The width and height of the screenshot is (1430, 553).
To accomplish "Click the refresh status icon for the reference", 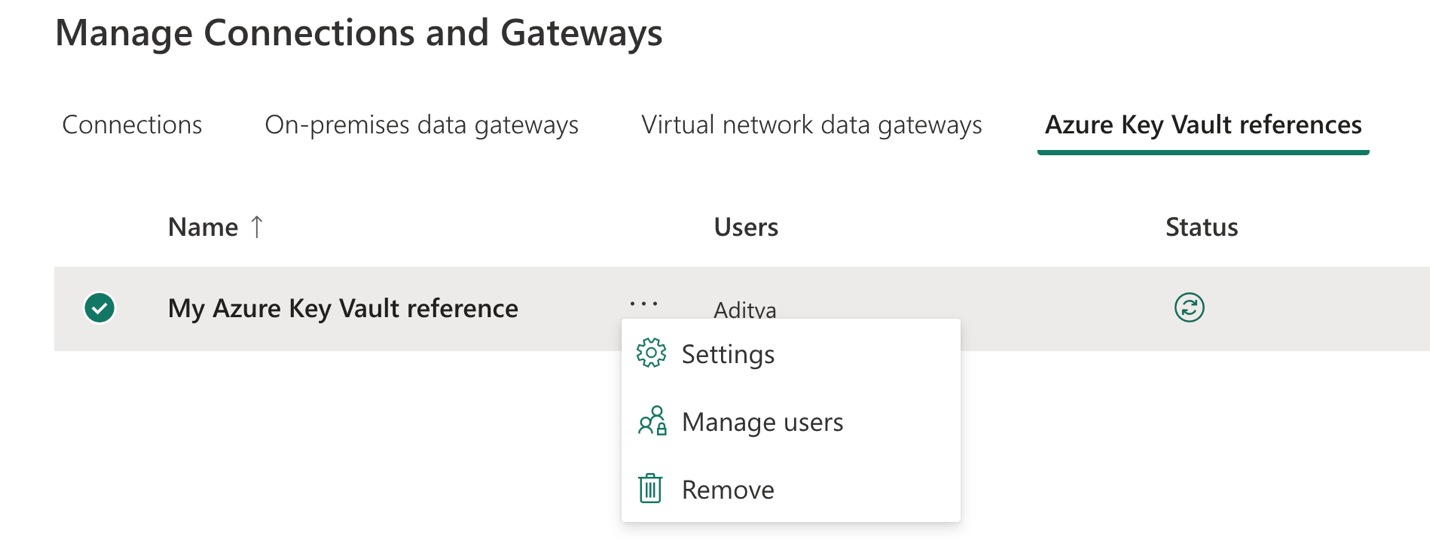I will (1189, 307).
